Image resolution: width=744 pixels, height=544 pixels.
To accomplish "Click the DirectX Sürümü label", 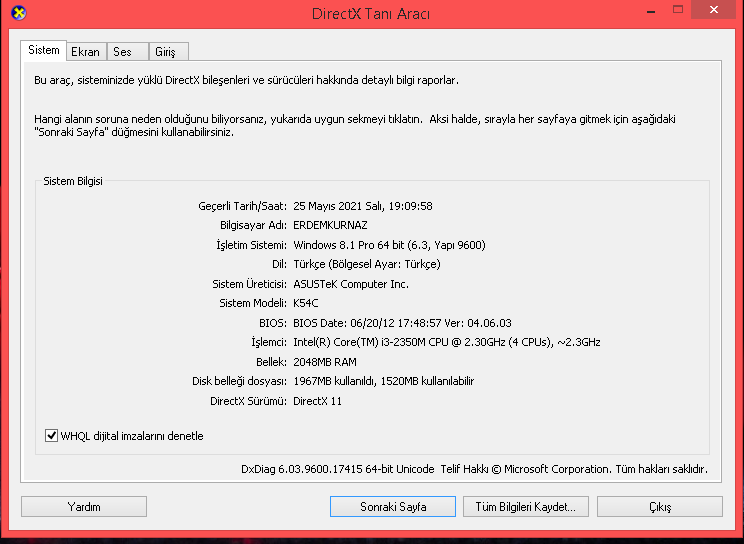I will (x=248, y=401).
